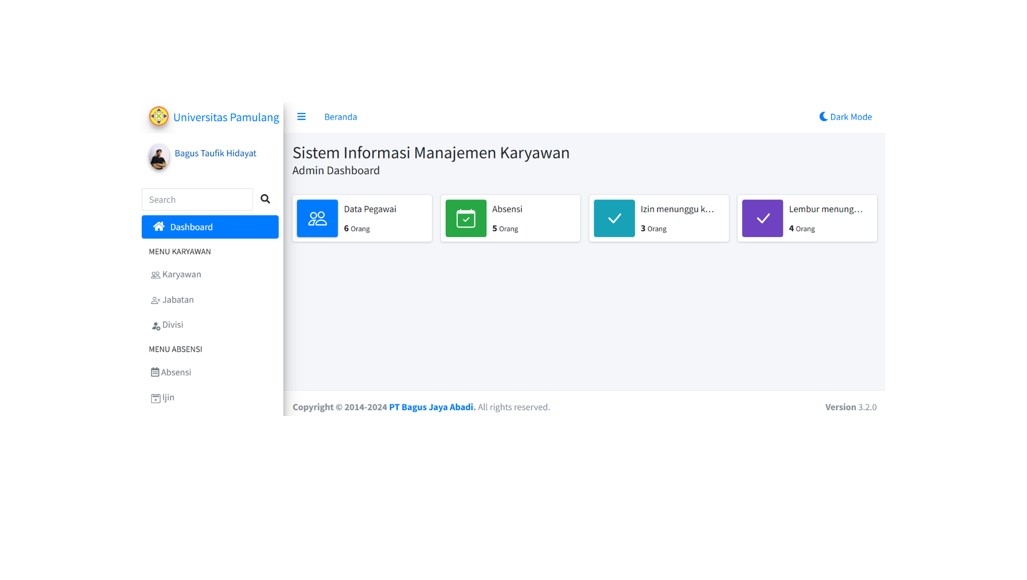Click the '6 Orang' count text
This screenshot has height=580, width=1027.
(x=357, y=228)
